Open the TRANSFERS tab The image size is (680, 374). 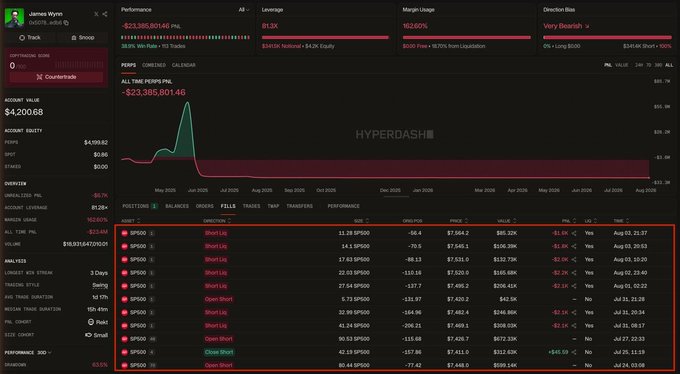299,206
